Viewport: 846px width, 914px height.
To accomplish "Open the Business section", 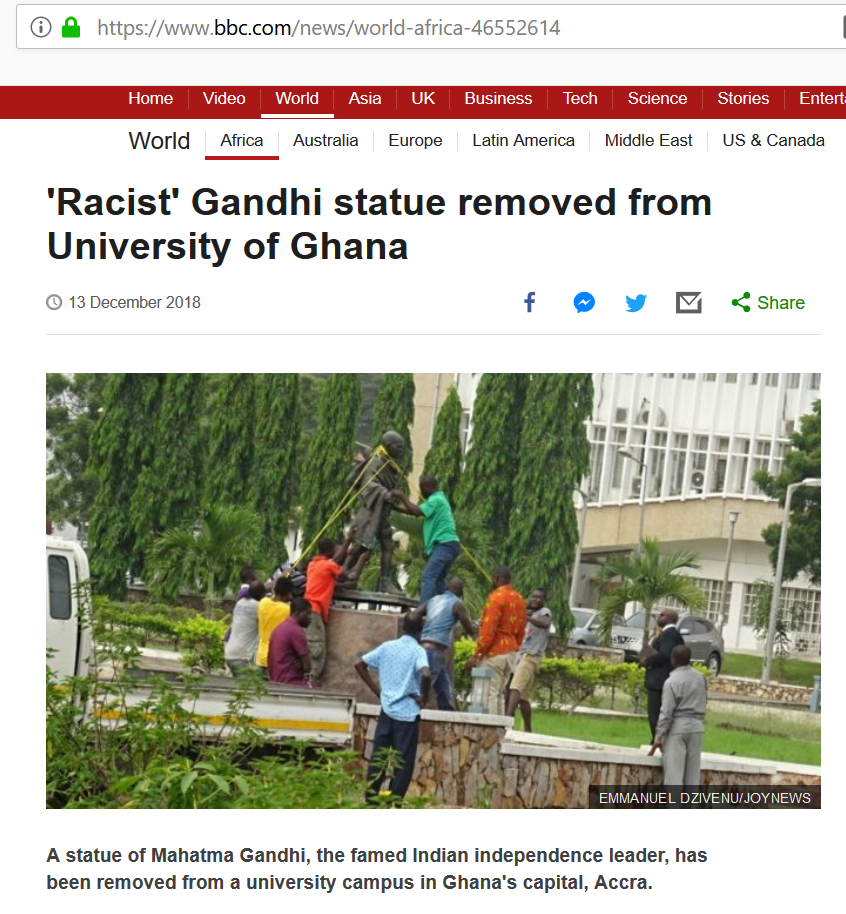I will click(498, 99).
